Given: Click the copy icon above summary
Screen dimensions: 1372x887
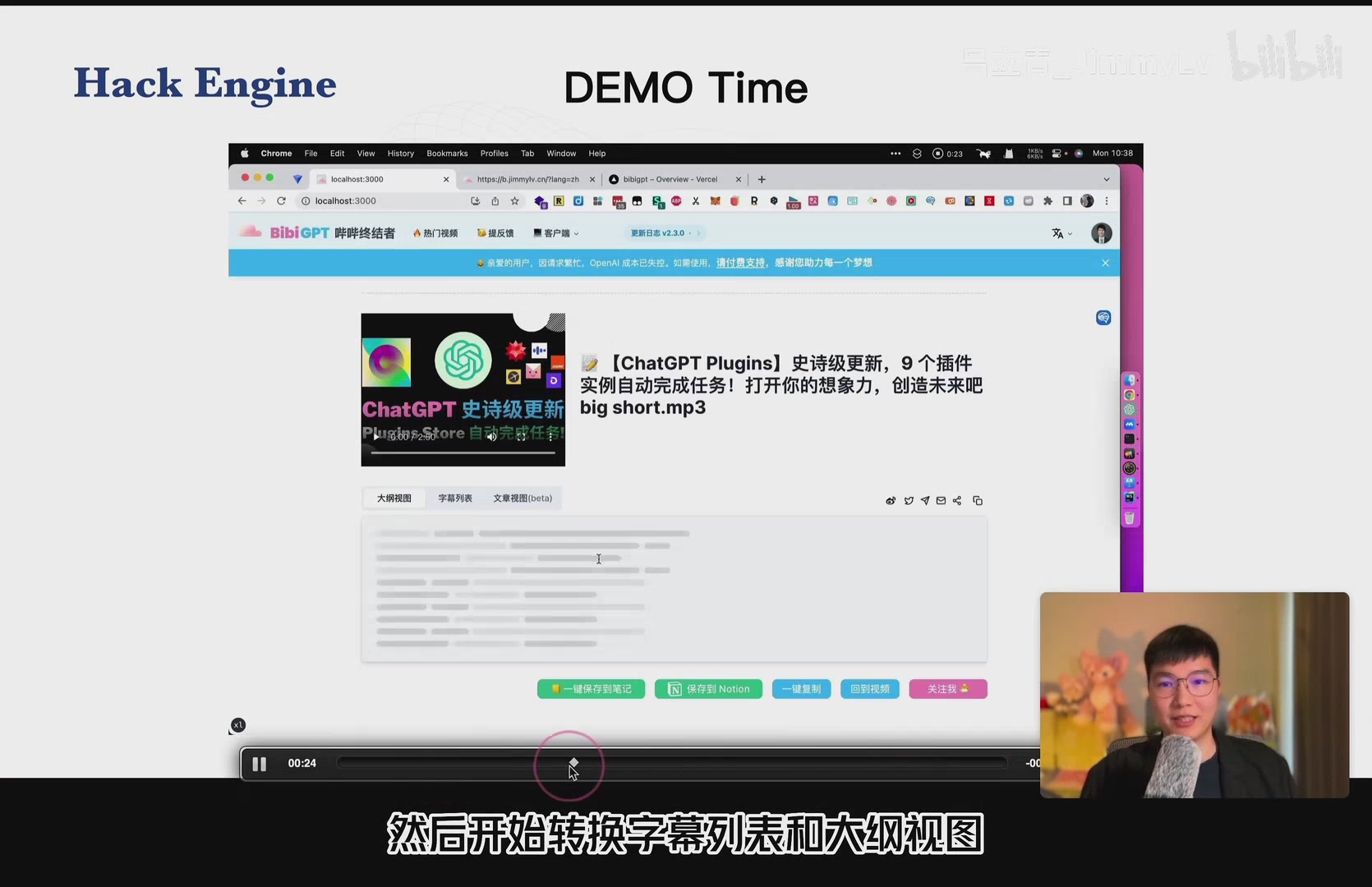Looking at the screenshot, I should [x=978, y=501].
